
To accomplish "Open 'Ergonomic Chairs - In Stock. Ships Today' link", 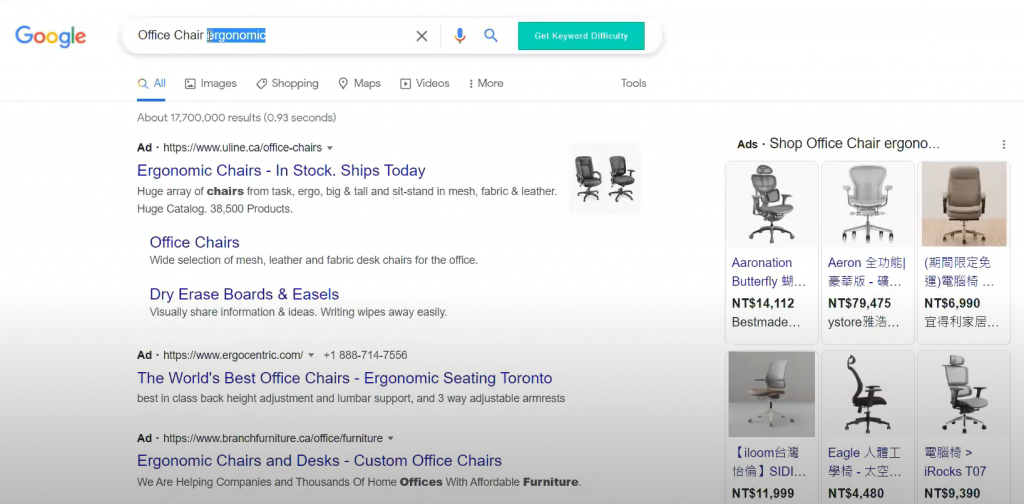I will (x=281, y=171).
